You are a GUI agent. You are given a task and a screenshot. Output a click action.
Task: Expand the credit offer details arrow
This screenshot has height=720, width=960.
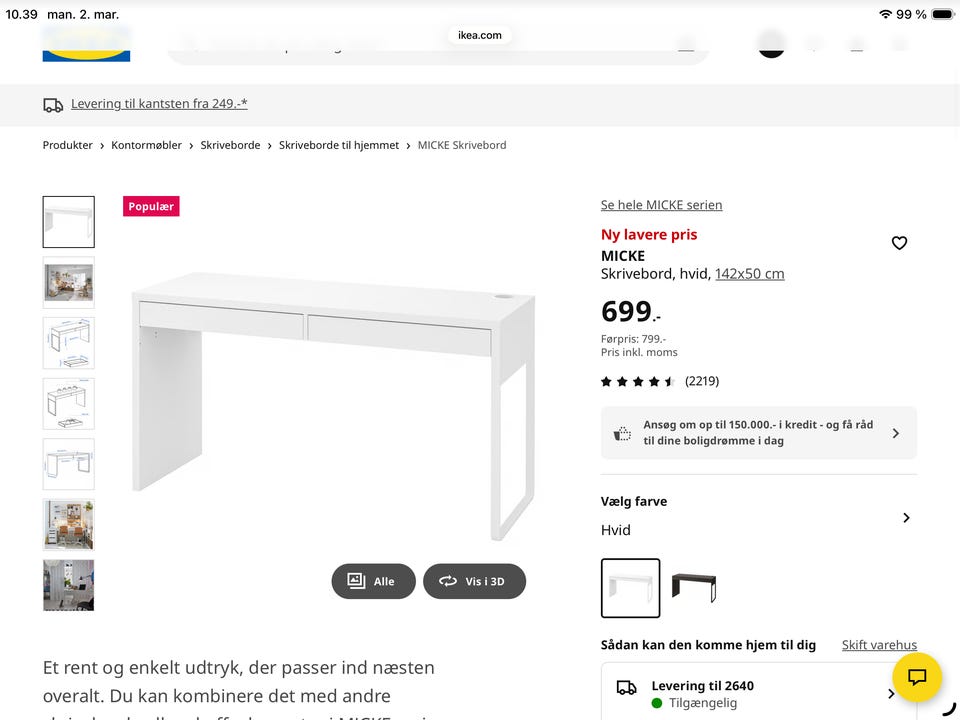pos(897,432)
